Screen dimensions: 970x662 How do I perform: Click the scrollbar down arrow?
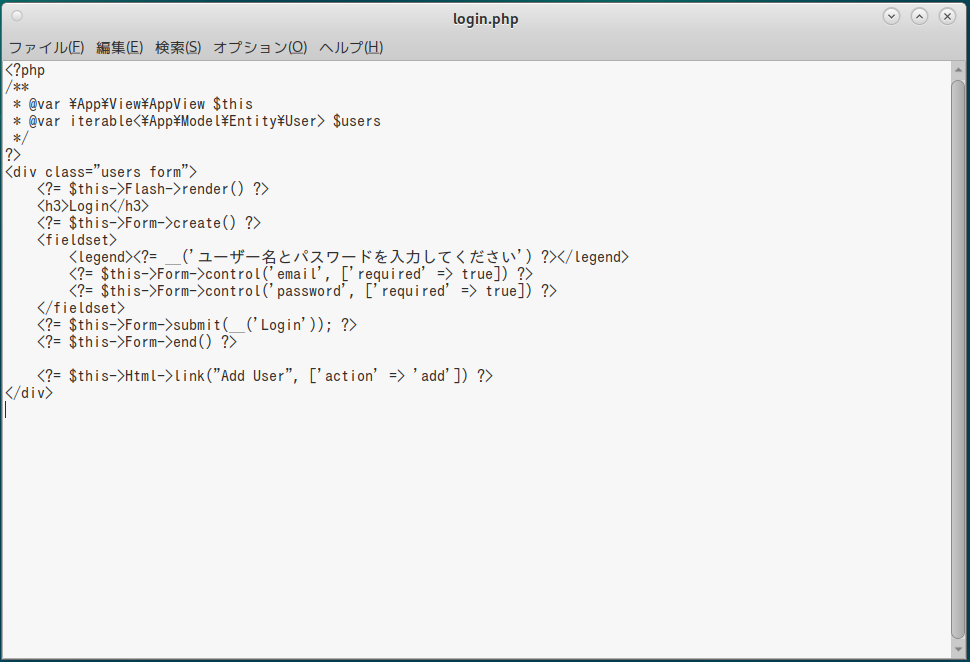click(x=958, y=650)
